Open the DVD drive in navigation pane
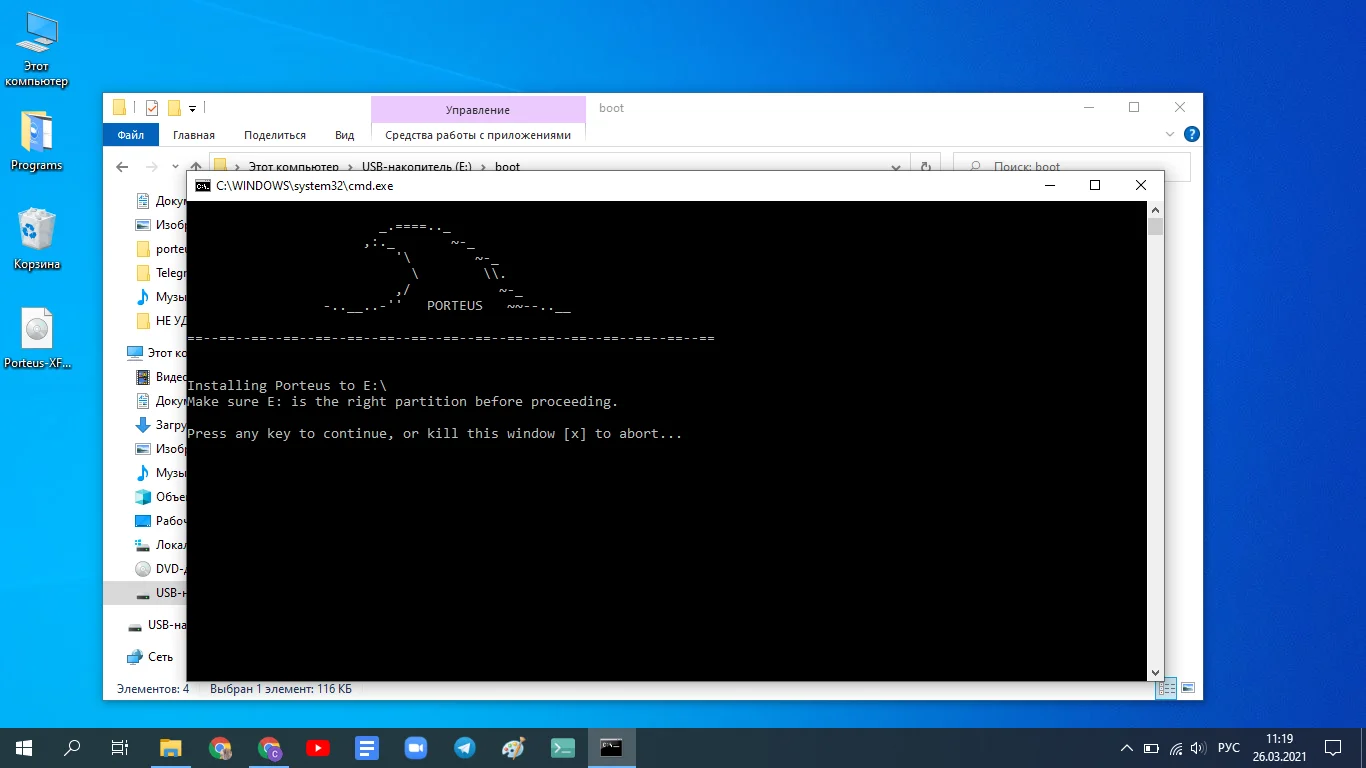 point(160,569)
